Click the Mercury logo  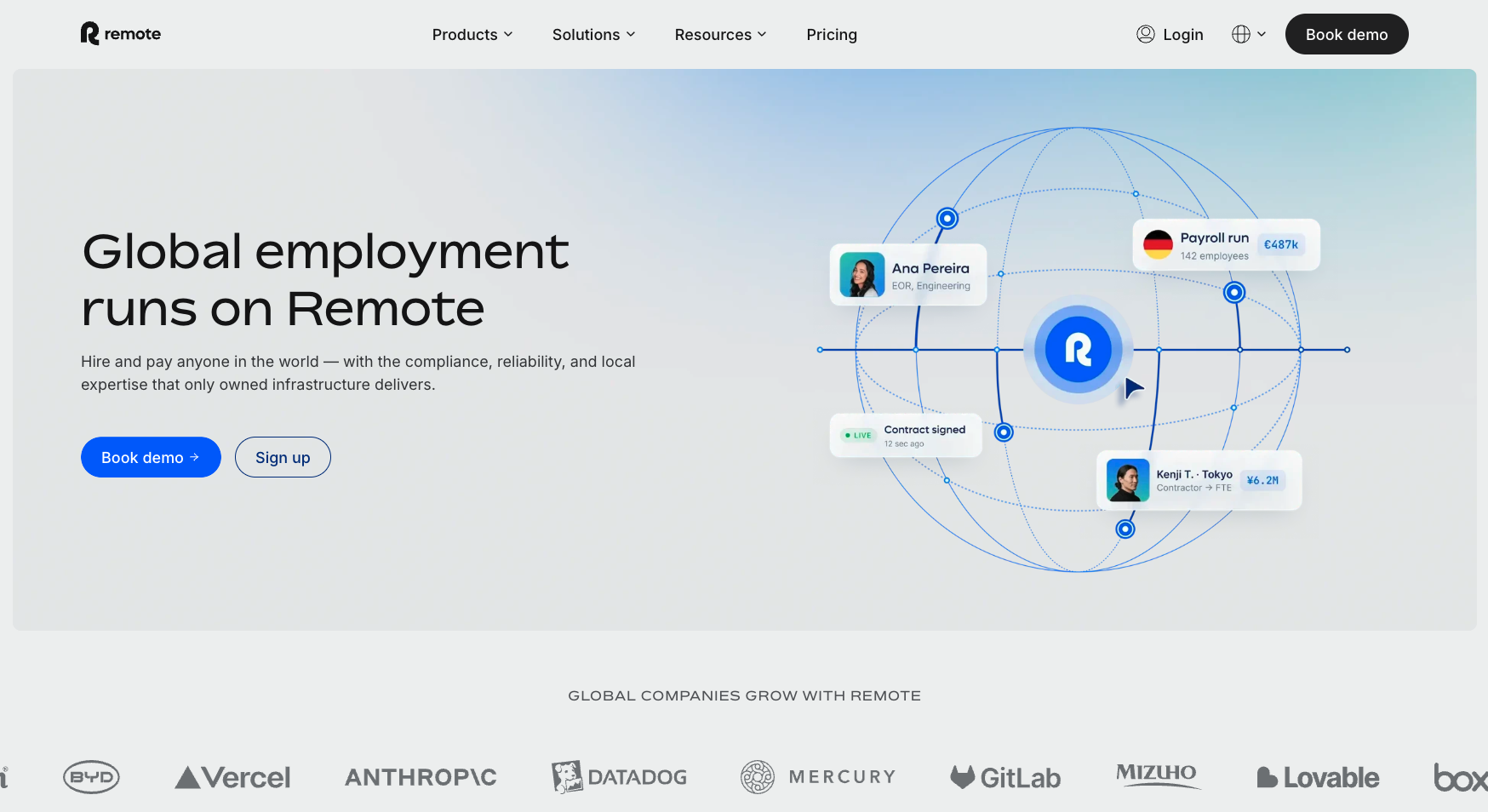818,777
